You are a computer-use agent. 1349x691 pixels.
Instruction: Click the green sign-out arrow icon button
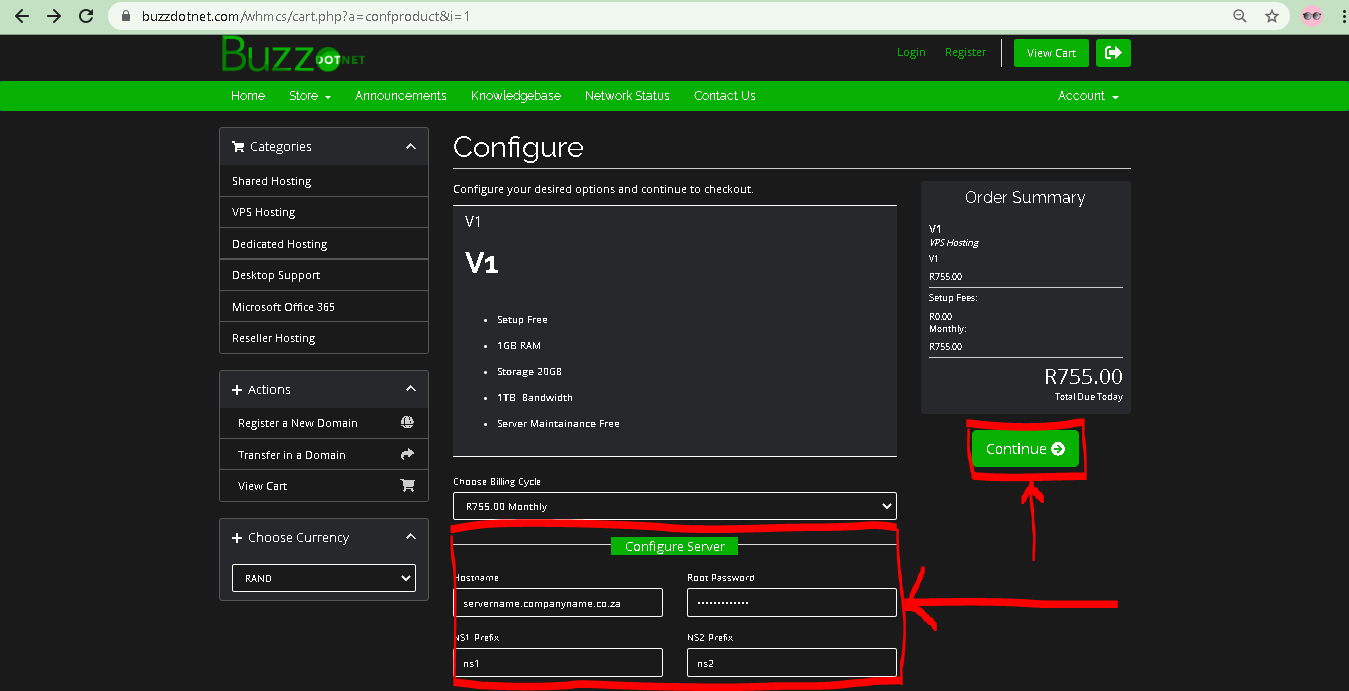pos(1113,53)
